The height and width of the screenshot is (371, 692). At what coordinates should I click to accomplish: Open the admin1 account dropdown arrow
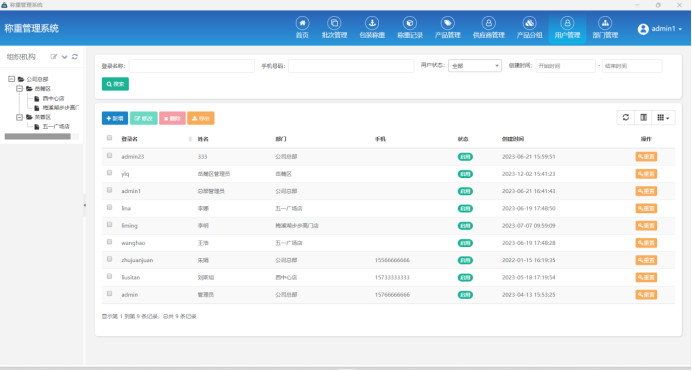click(x=680, y=29)
